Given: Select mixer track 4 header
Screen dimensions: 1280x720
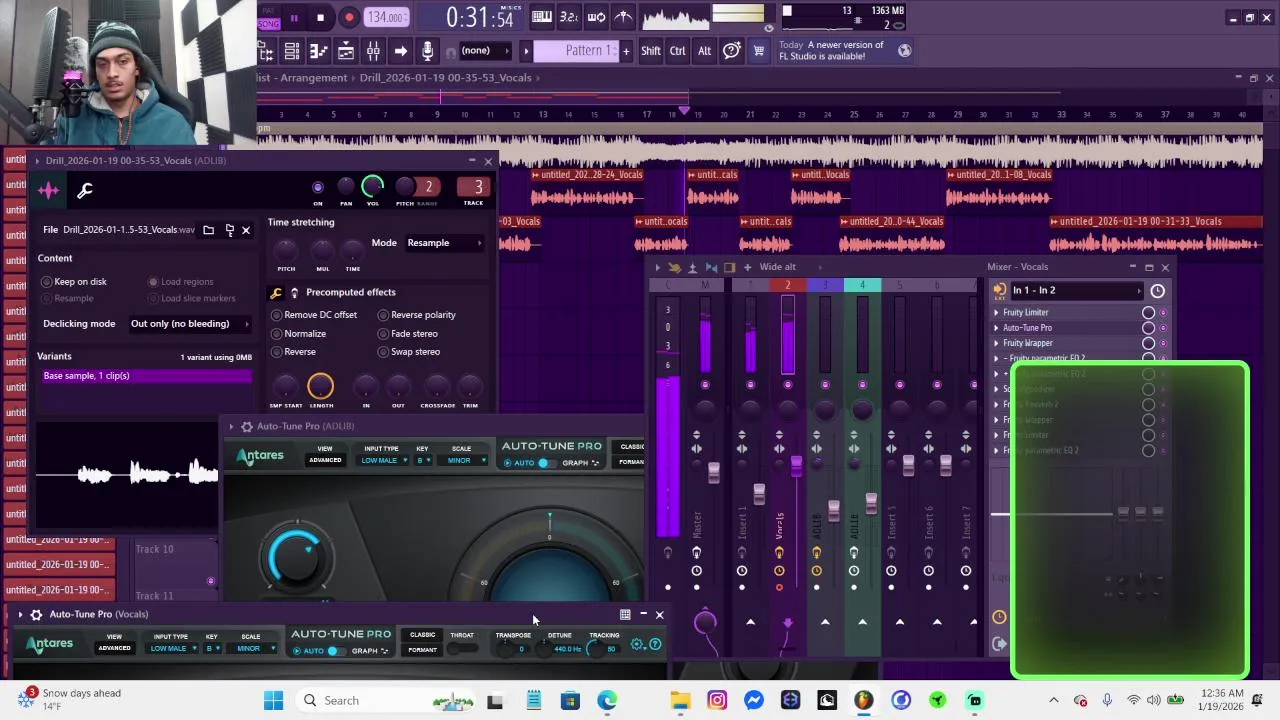Looking at the screenshot, I should (x=862, y=286).
